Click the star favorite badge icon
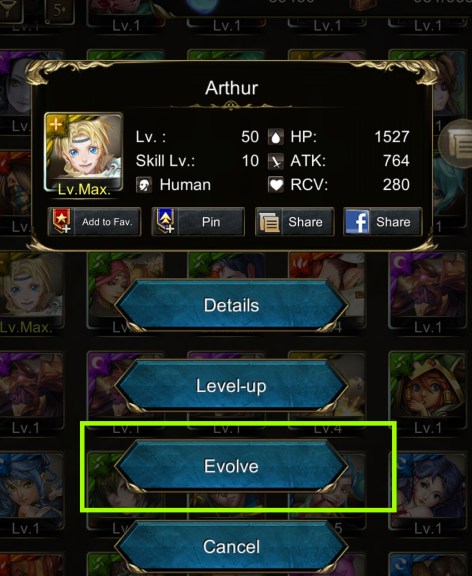 click(61, 221)
